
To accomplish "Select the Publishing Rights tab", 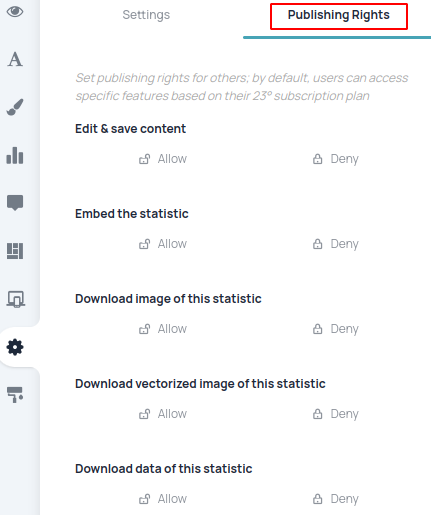I will point(339,15).
